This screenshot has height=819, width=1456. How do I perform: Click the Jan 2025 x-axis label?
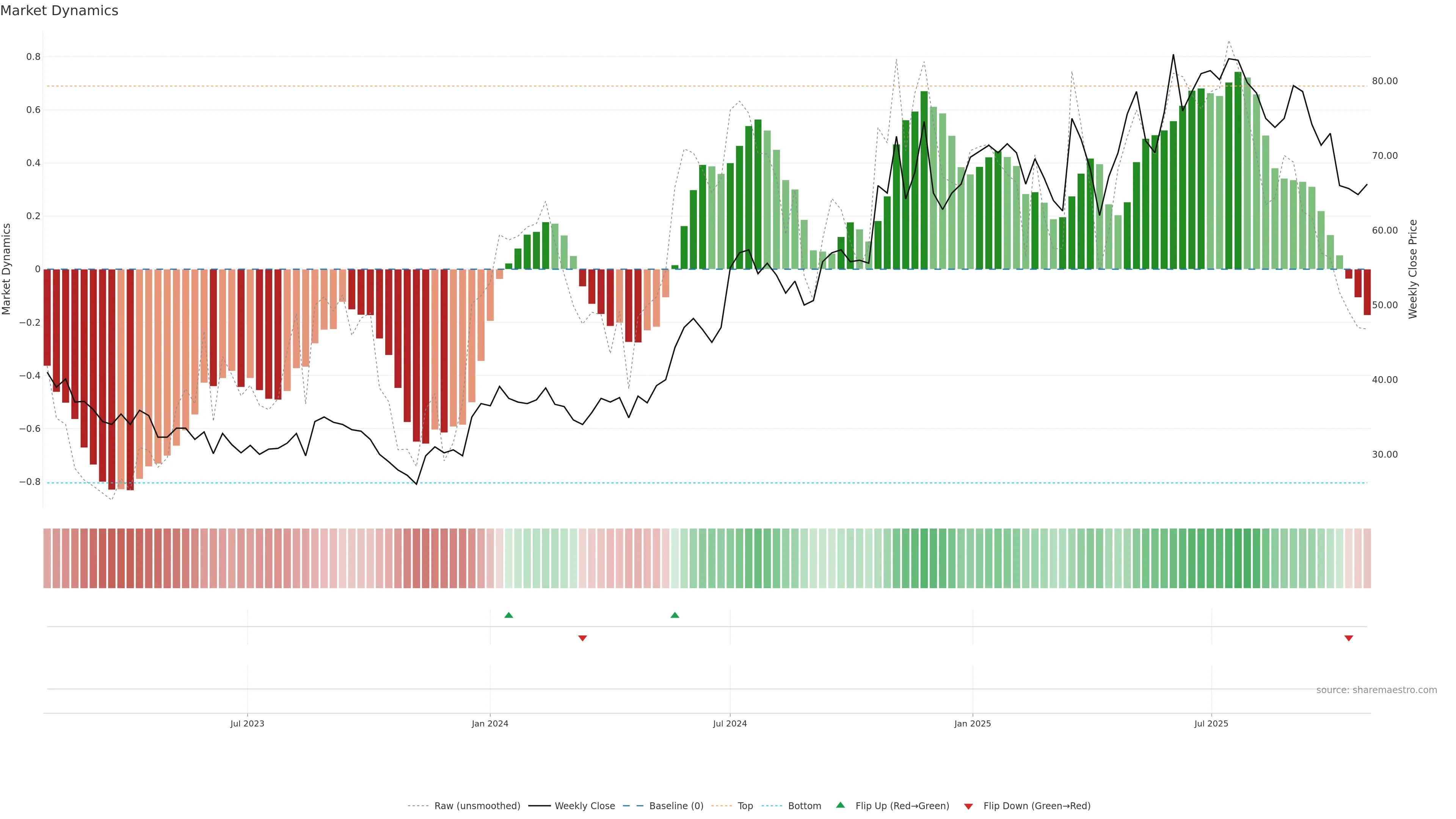(972, 723)
